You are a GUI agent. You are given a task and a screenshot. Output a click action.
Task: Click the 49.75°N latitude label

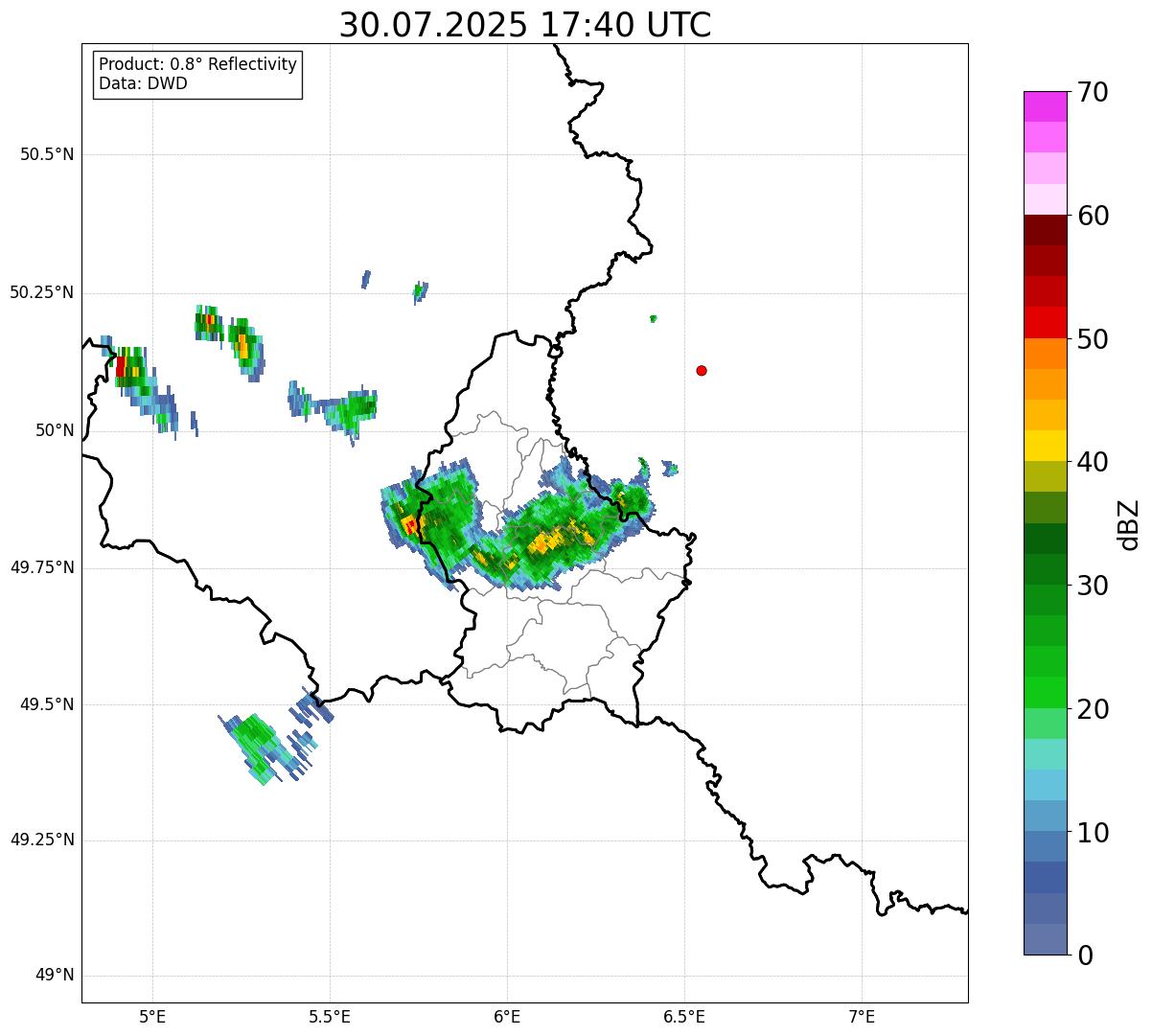[x=41, y=567]
